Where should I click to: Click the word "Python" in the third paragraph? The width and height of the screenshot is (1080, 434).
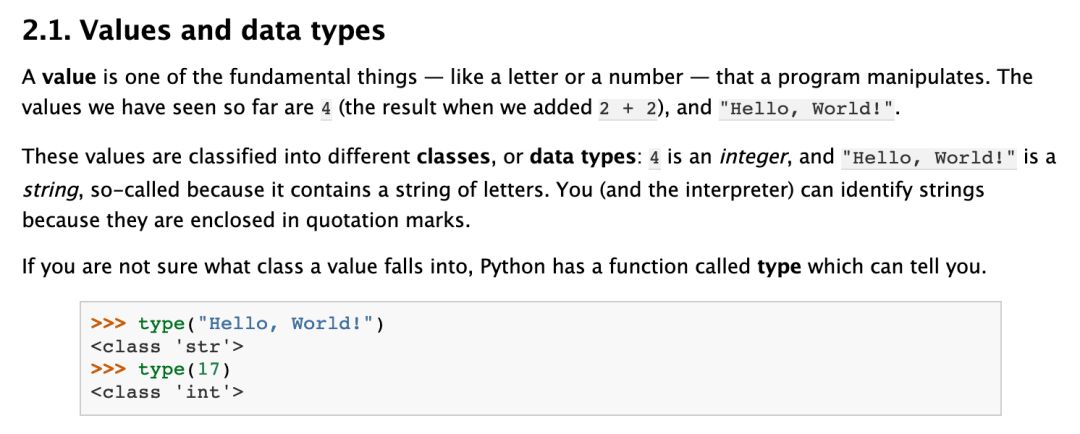point(513,268)
